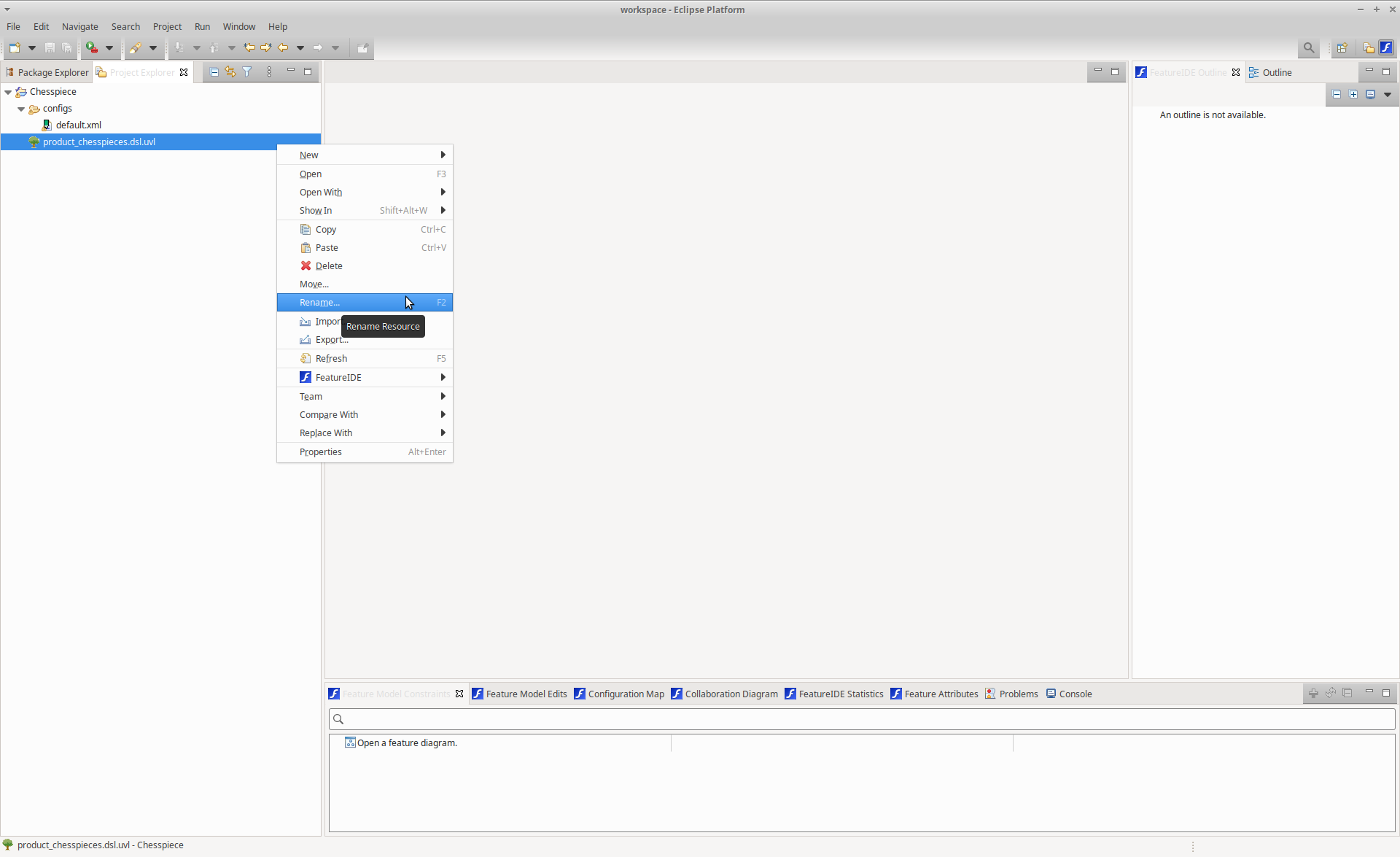Screen dimensions: 1400x857
Task: Select default.xml in the project tree
Action: 78,125
